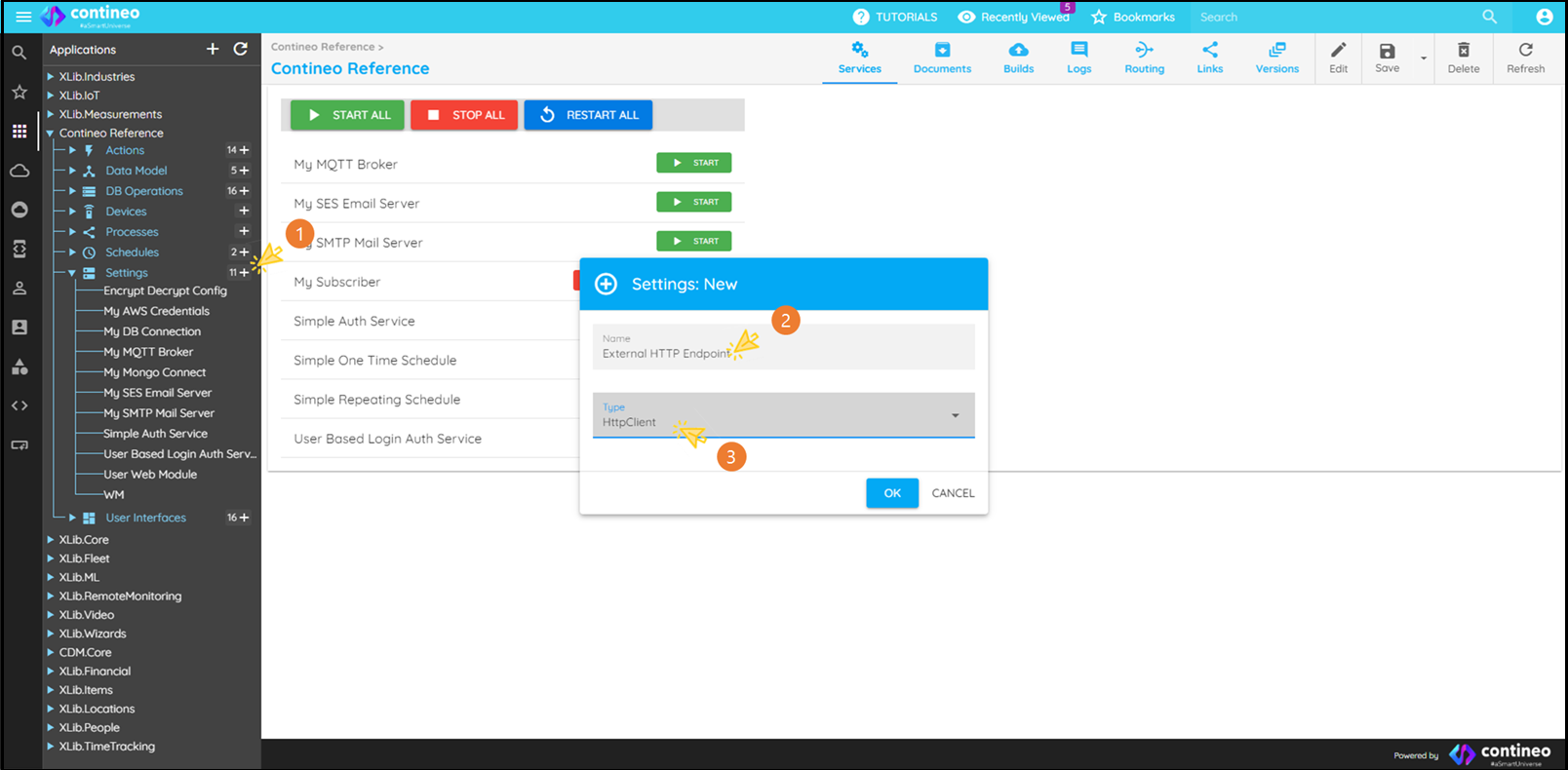Confirm dialog with OK button

892,493
